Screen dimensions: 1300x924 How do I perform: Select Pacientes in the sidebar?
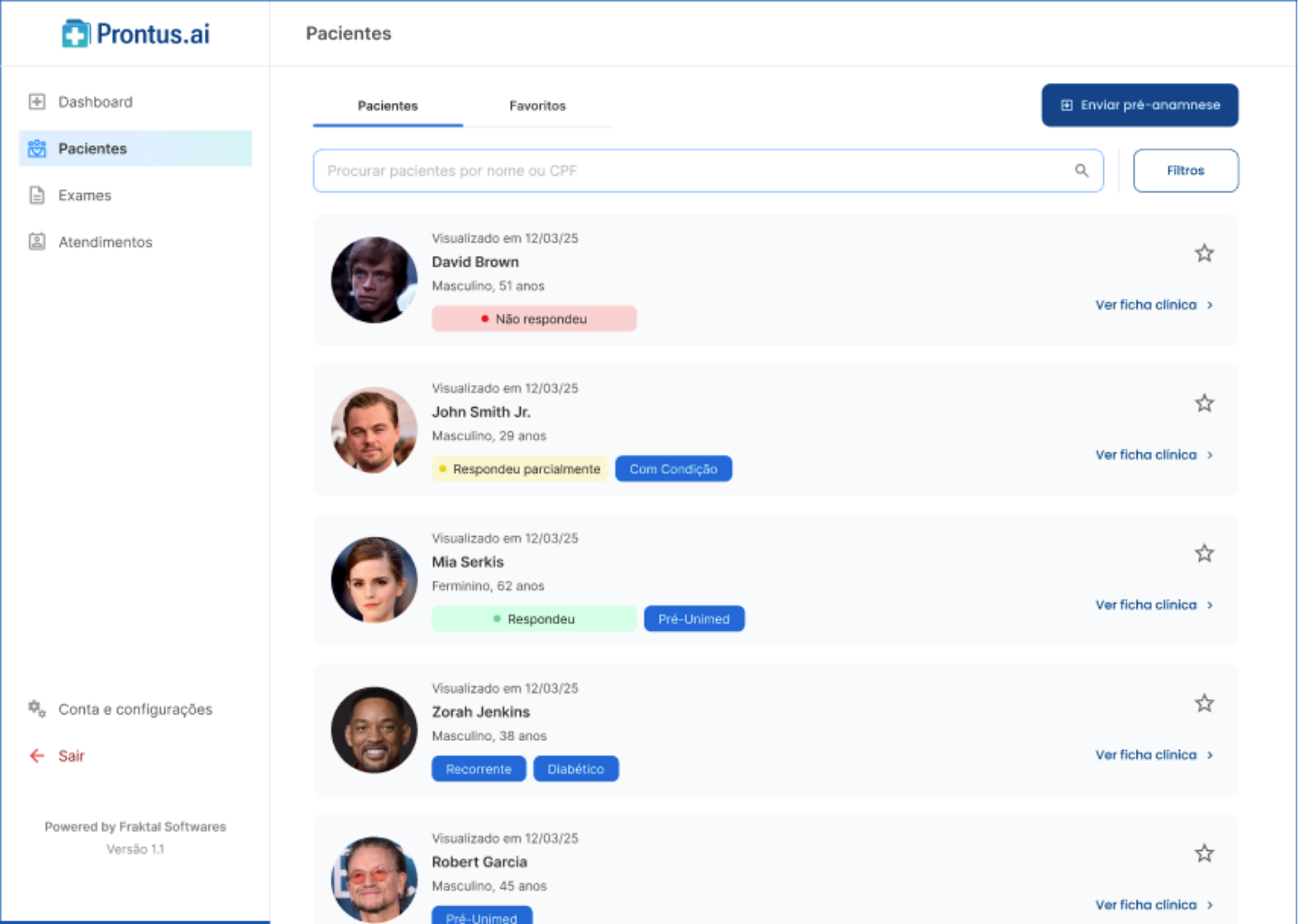(x=135, y=148)
